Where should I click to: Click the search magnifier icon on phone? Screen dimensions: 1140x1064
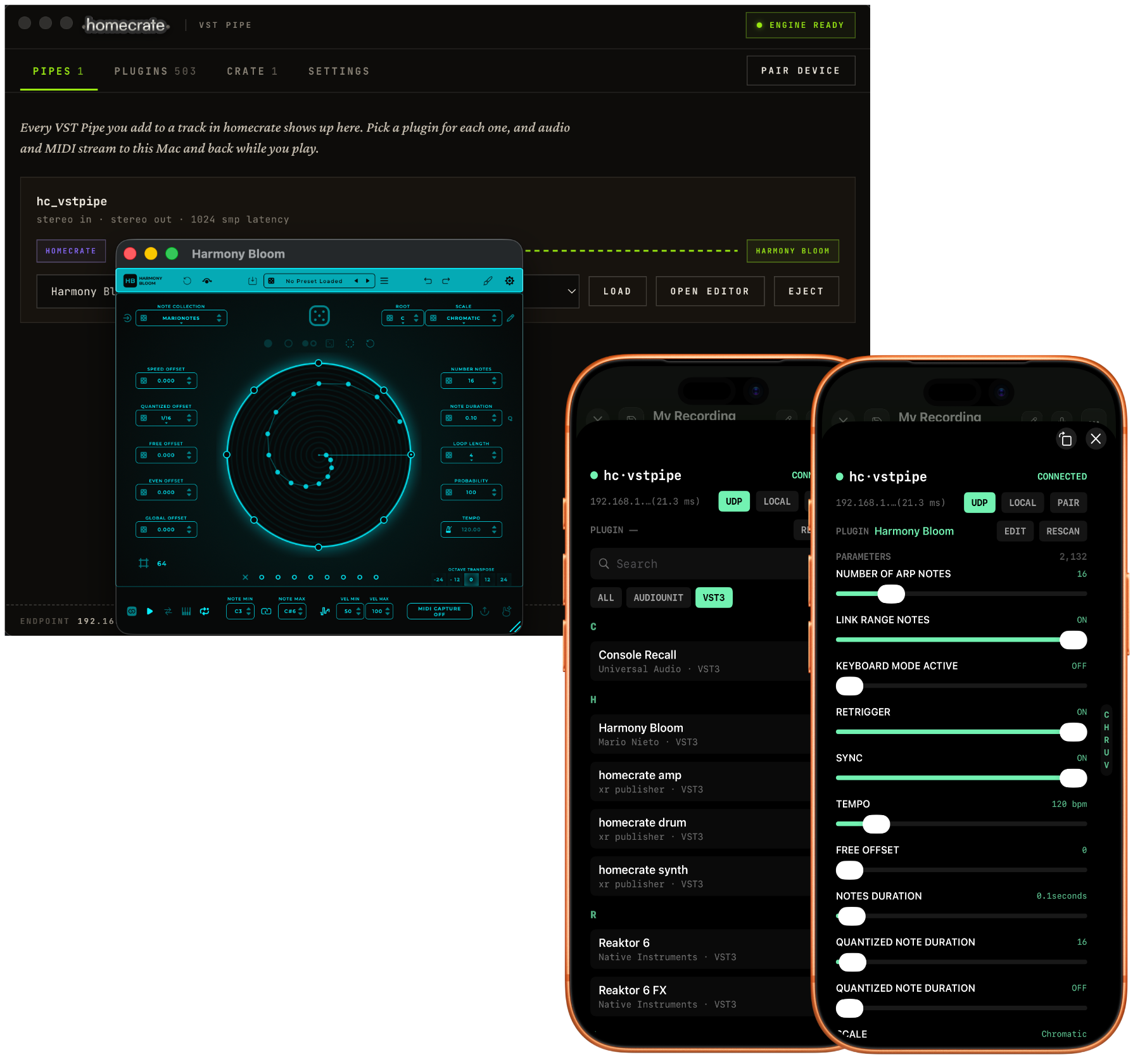pos(604,564)
